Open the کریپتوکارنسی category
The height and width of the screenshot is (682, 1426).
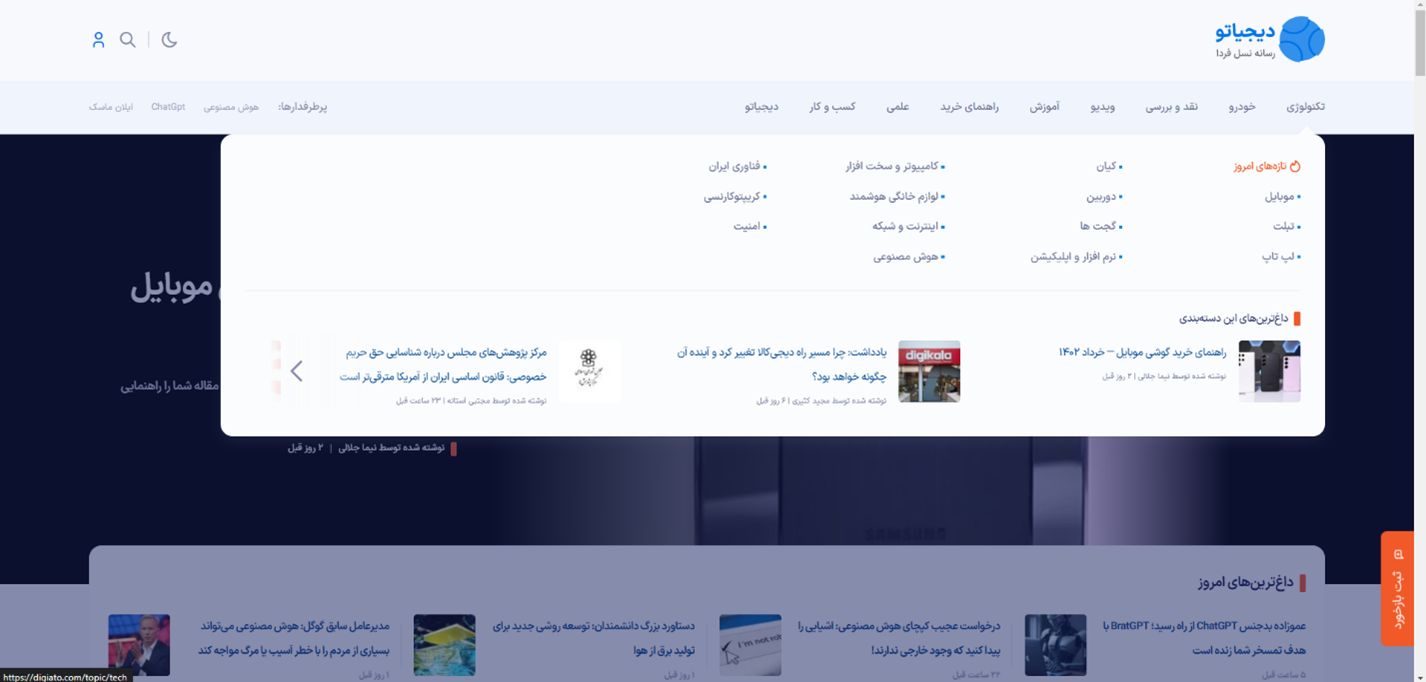coord(733,197)
